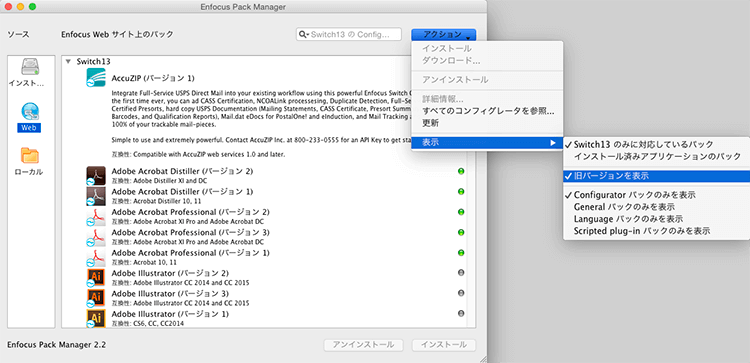
Task: Toggle 'Switch13 のみに対応しているパック' option
Action: coord(656,144)
